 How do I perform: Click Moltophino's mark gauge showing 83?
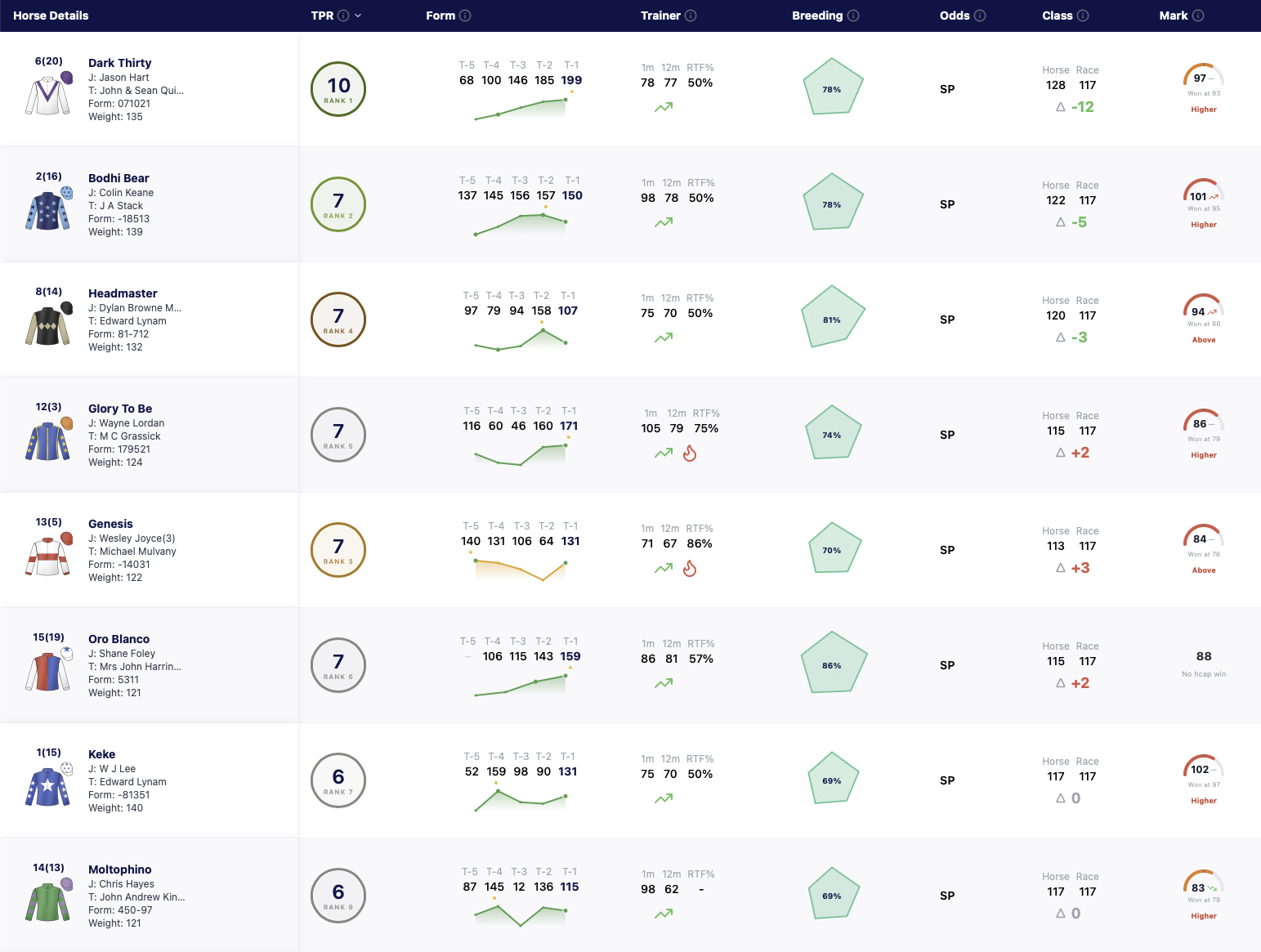(1203, 883)
